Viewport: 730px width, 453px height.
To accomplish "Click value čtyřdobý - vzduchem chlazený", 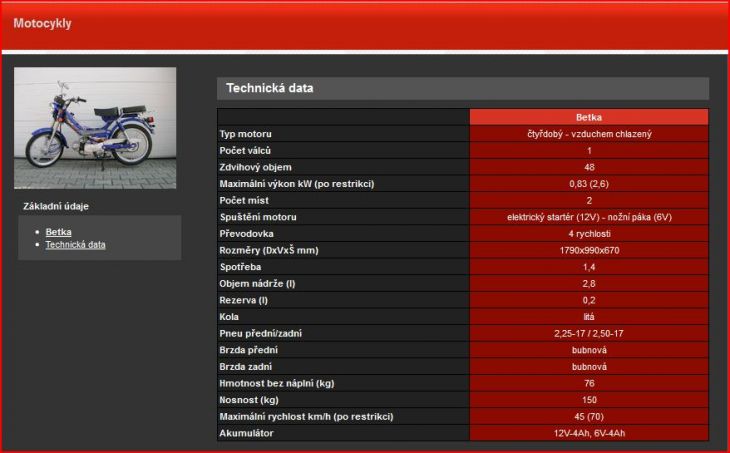I will point(589,134).
